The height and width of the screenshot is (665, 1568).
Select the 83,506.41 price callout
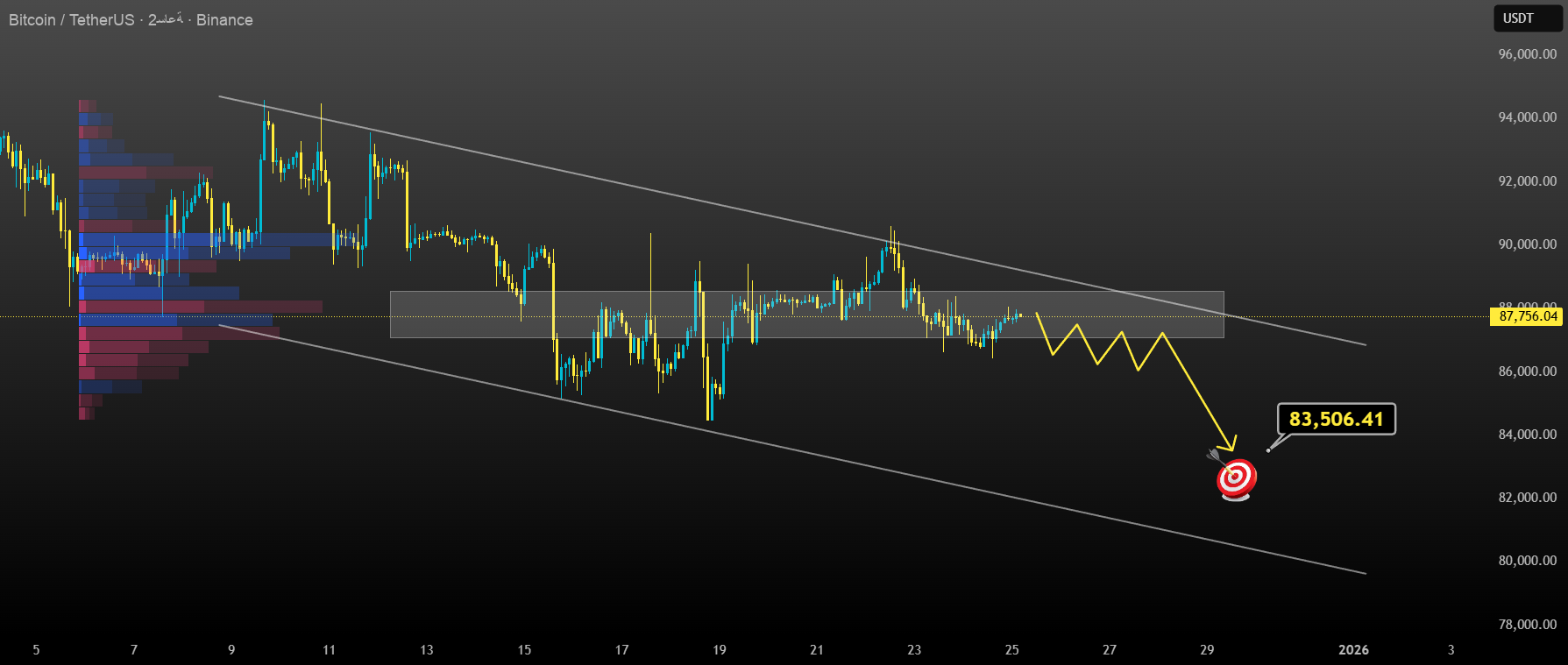pos(1336,420)
